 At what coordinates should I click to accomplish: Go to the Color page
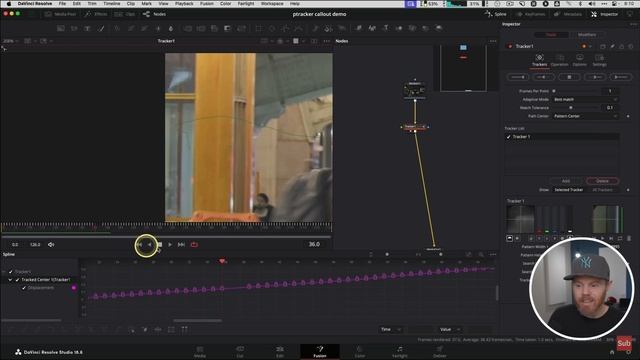(x=360, y=351)
